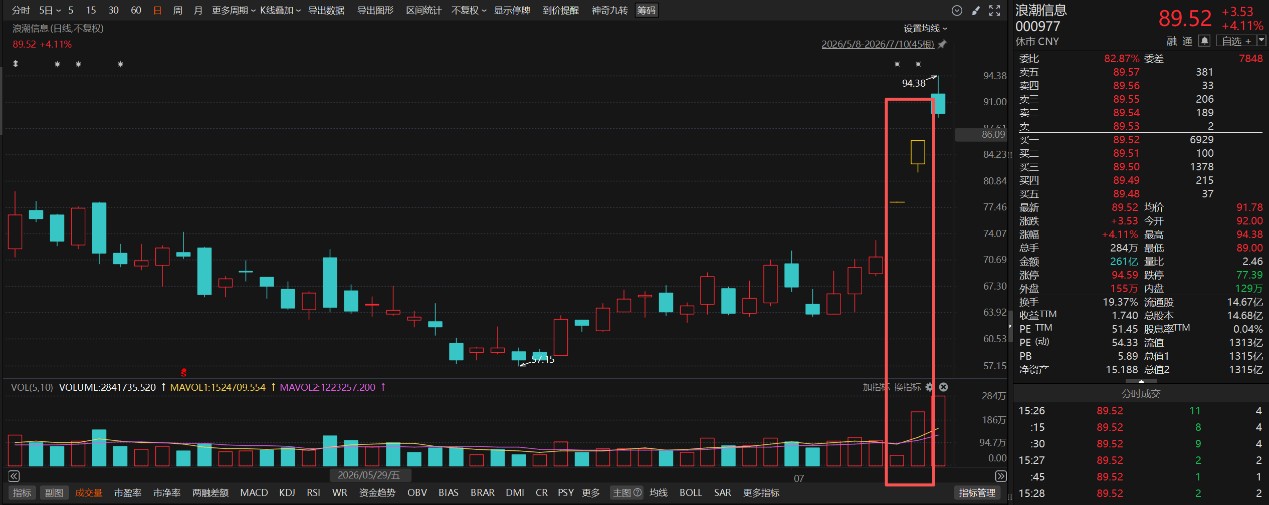Jump to chart start with left arrows
Image resolution: width=1269 pixels, height=505 pixels.
click(14, 476)
